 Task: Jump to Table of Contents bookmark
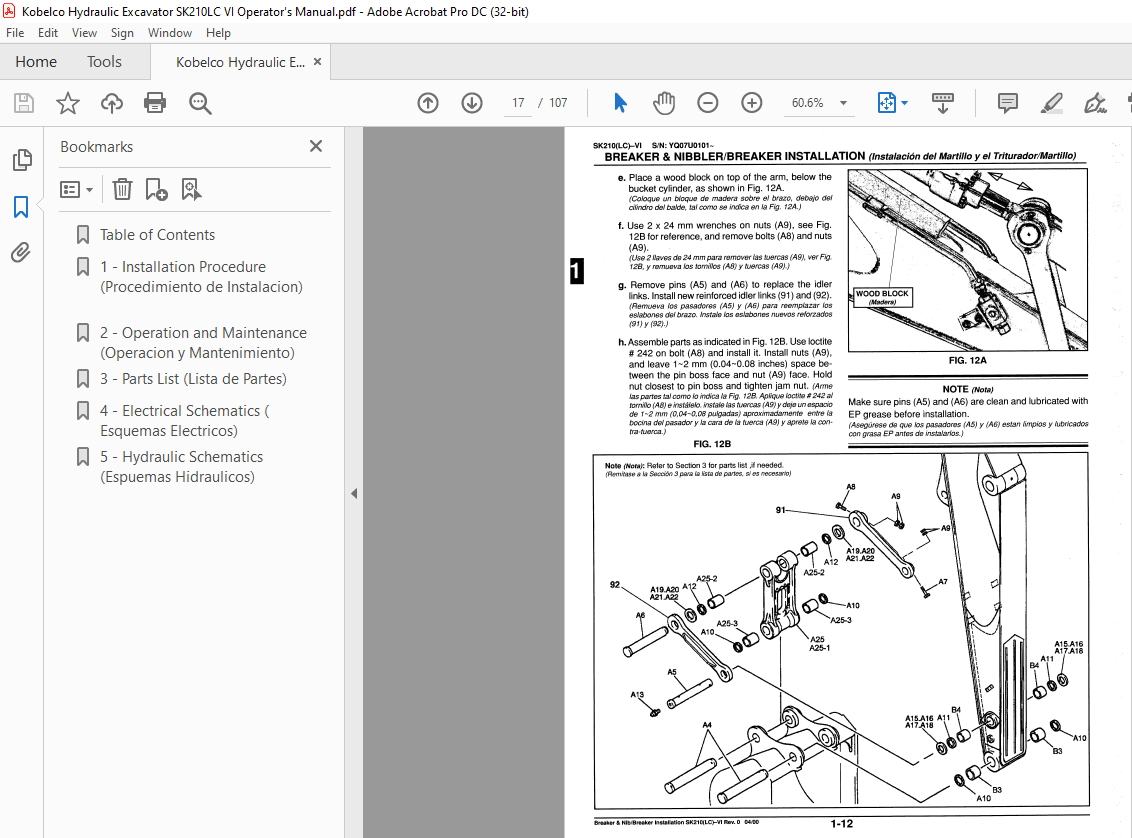[157, 235]
